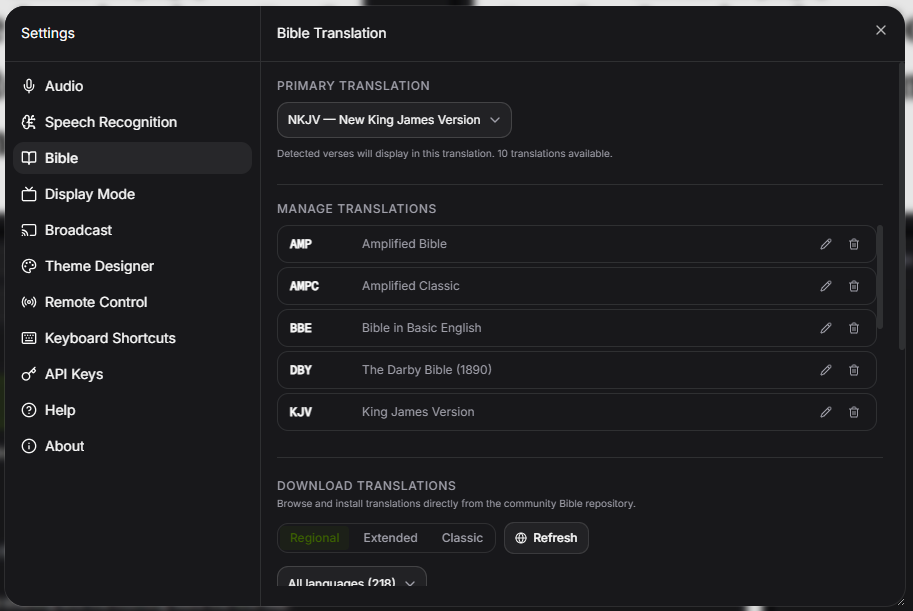Open Keyboard Shortcuts section
This screenshot has width=913, height=611.
click(x=132, y=338)
